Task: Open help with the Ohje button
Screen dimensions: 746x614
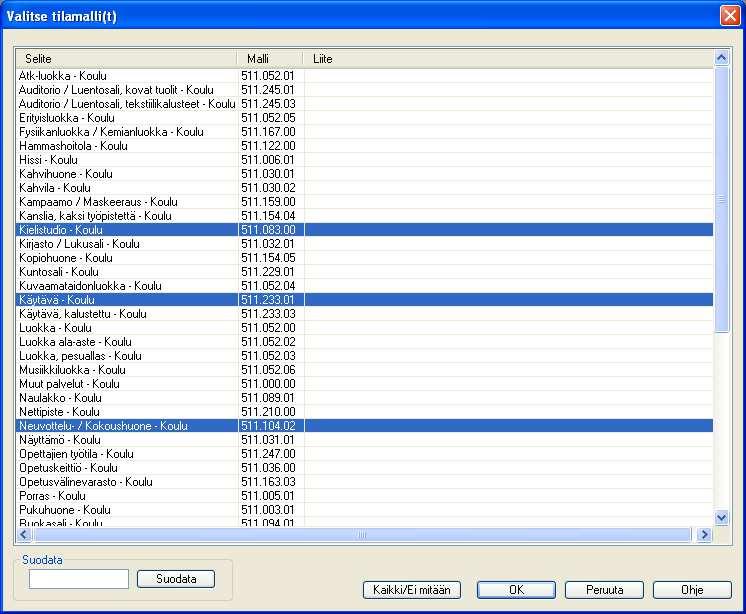Action: click(692, 590)
